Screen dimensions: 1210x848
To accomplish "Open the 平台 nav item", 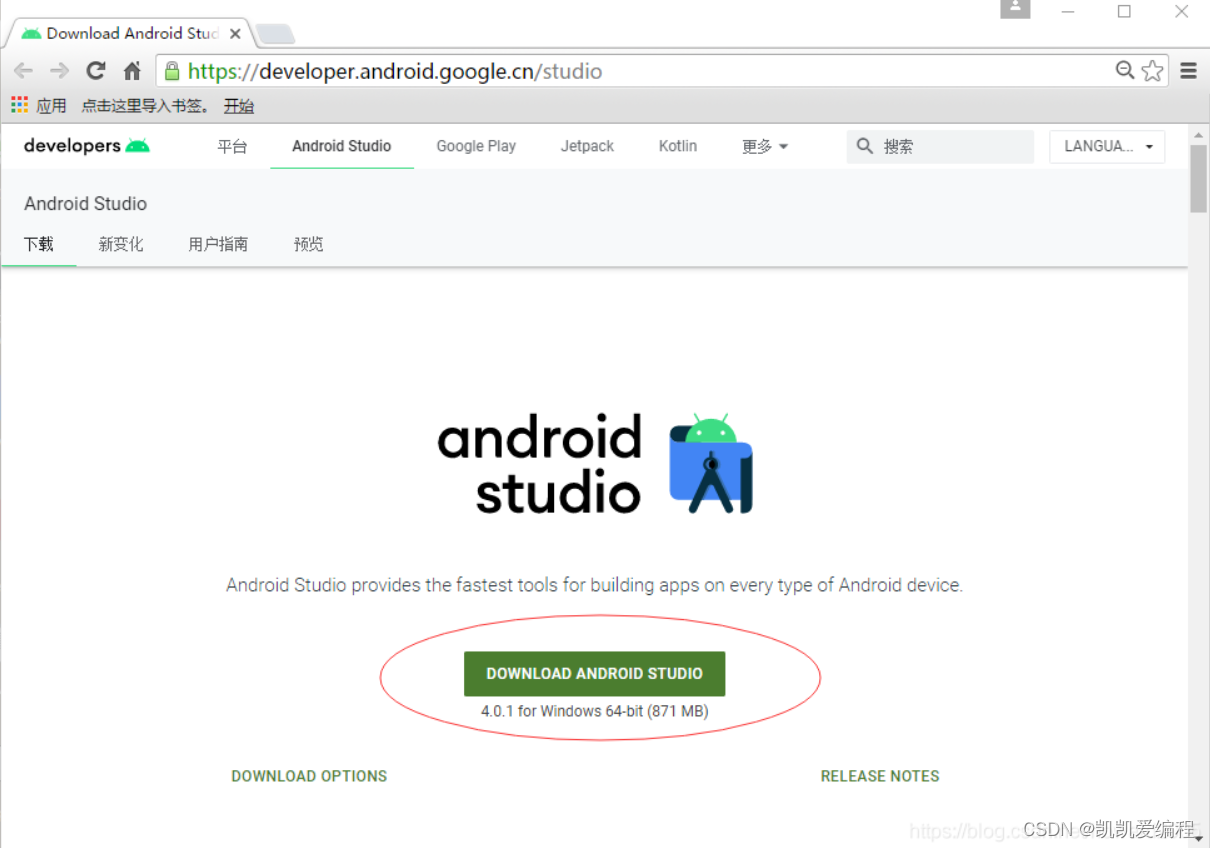I will click(232, 146).
